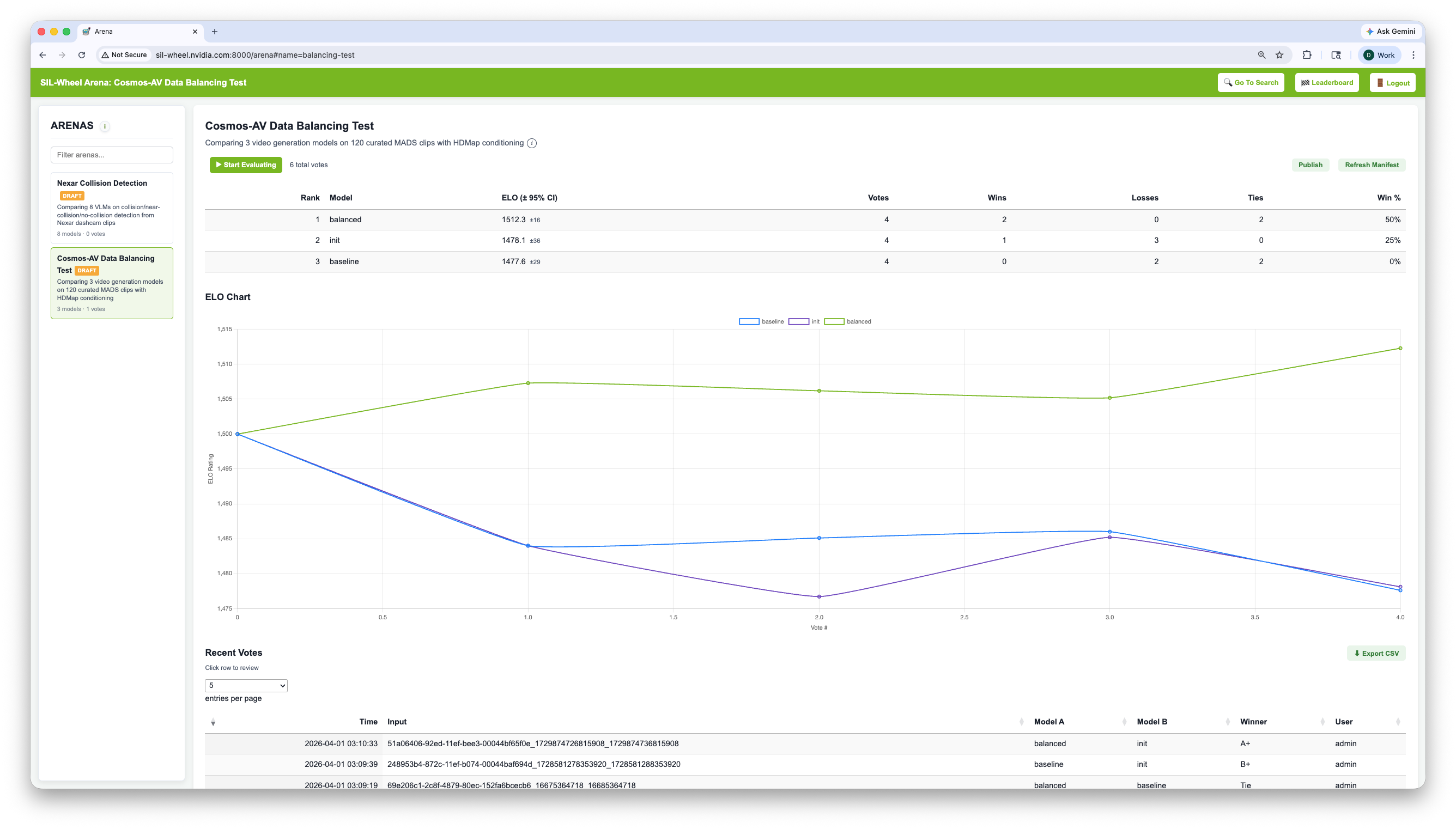Click 'init' model in leaderboard table

334,240
